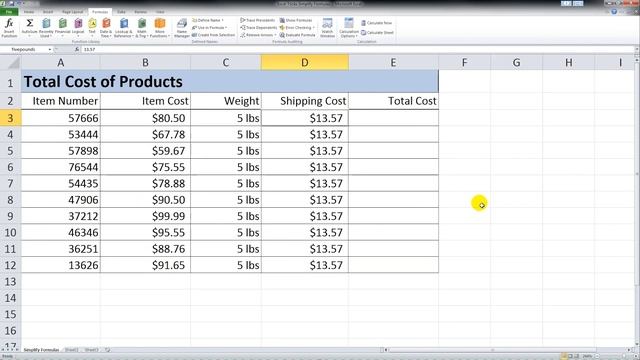Open the Name Box dropdown arrow

(x=49, y=49)
